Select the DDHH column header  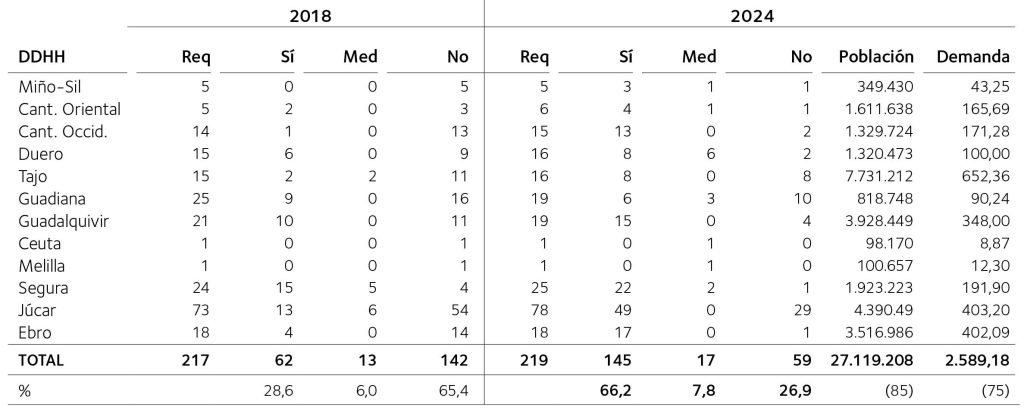pos(42,59)
